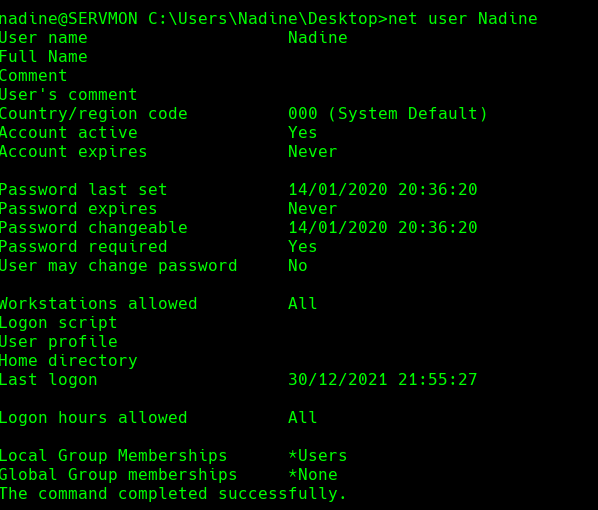The width and height of the screenshot is (598, 510).
Task: Select 'All' beside Workstations allowed
Action: (x=302, y=304)
